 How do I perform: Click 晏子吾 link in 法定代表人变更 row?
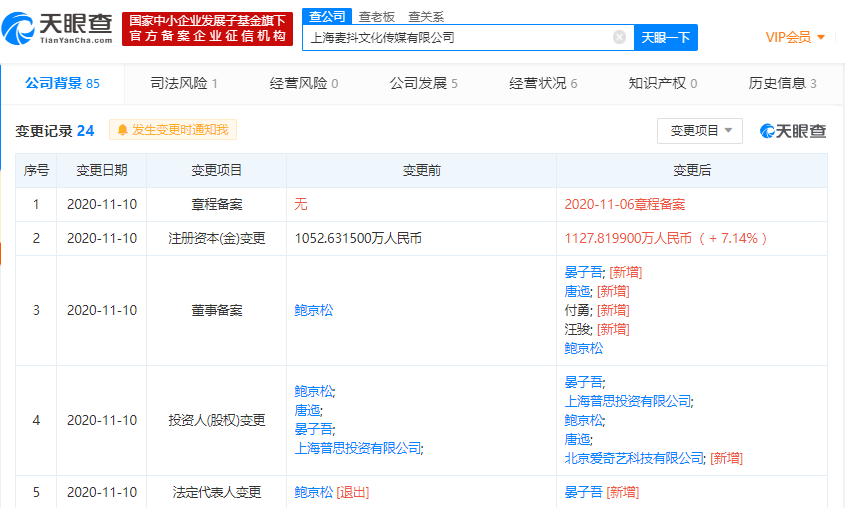584,492
